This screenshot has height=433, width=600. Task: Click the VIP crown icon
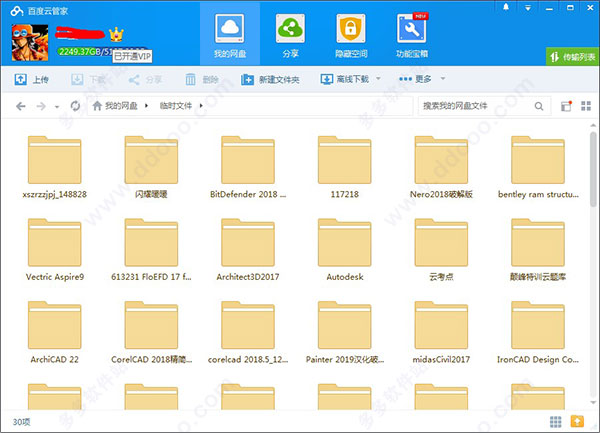116,34
